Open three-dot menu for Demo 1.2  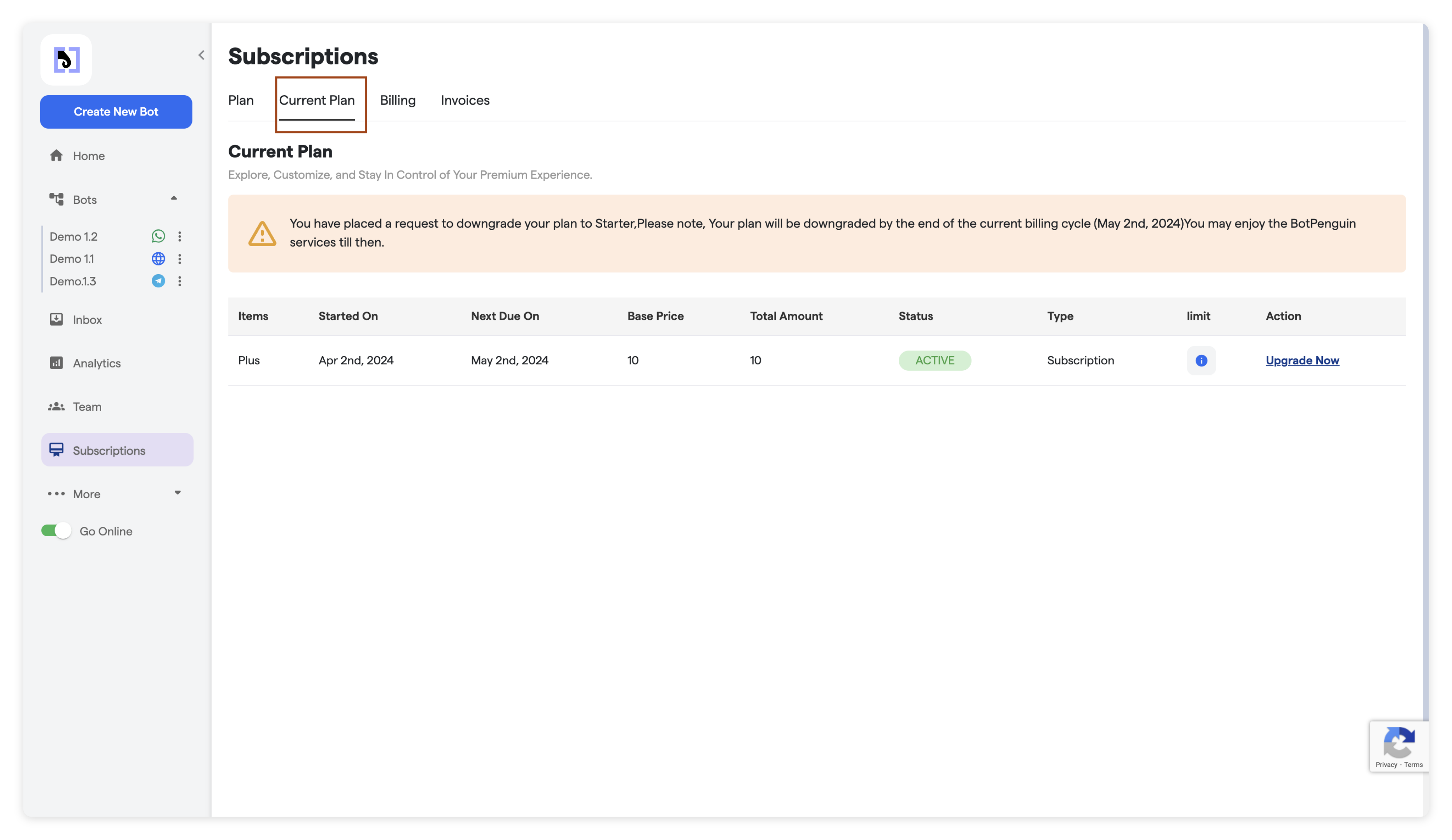pos(180,236)
